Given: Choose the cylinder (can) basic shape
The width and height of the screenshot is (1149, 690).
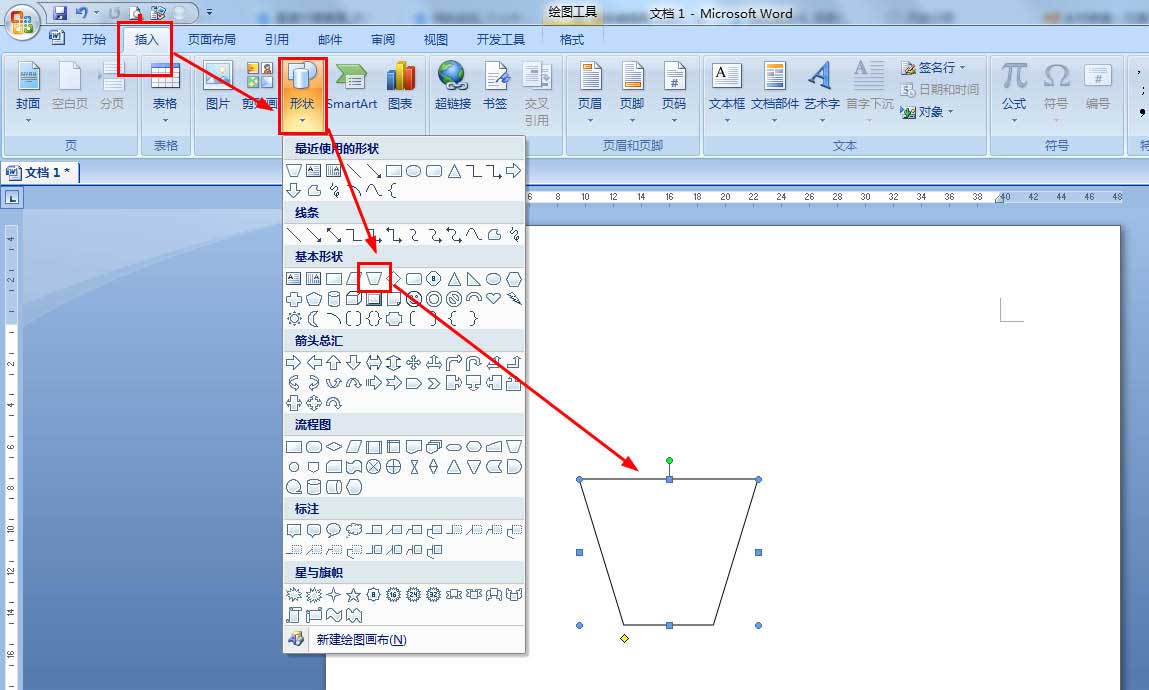Looking at the screenshot, I should click(x=333, y=299).
